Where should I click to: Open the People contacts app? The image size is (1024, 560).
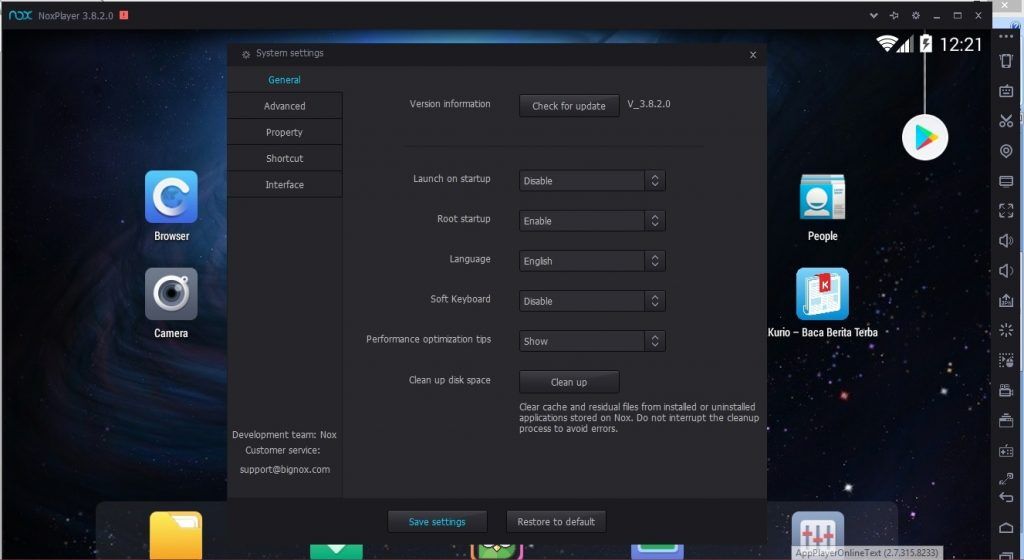822,197
